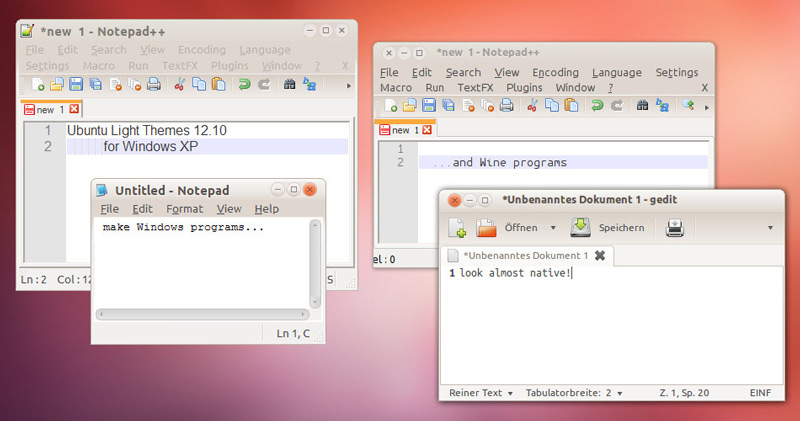Click Close All icon in Notepad++ showing 'and Wine programs'

487,106
